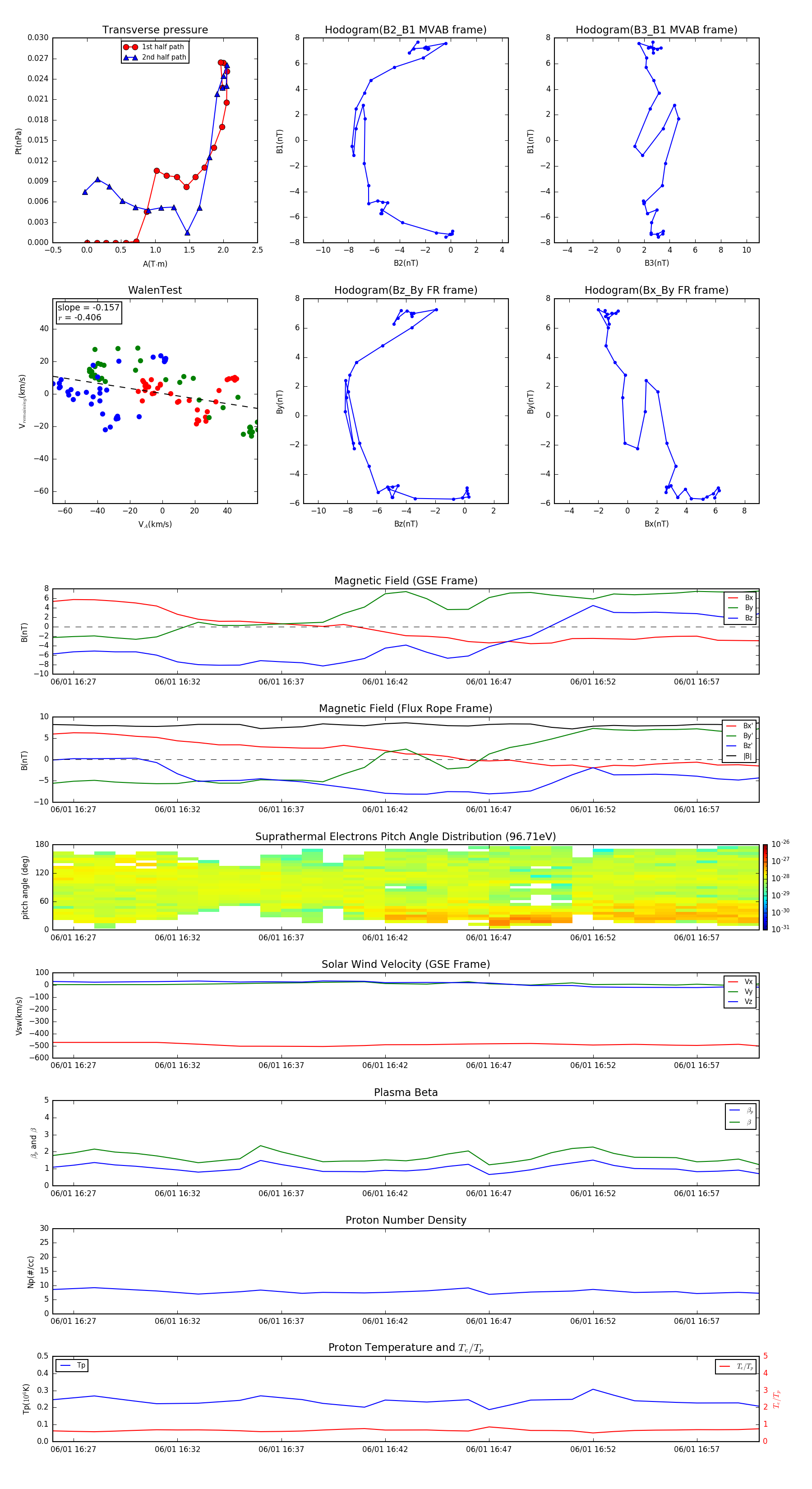Click 'Solar Wind Velocity (GSE Frame)' title
The height and width of the screenshot is (1489, 812).
point(406,964)
